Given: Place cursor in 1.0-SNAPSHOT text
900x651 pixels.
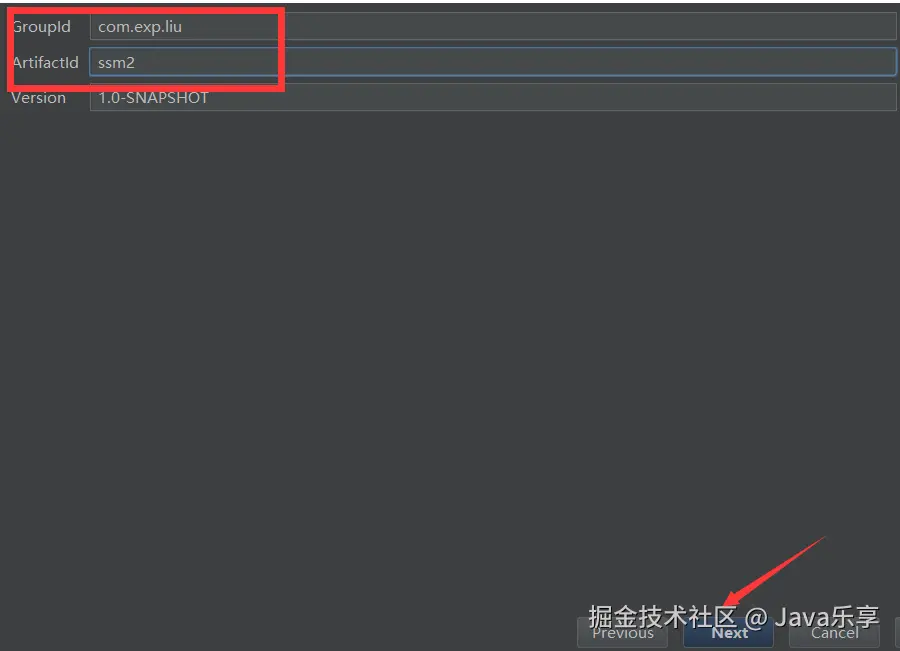Looking at the screenshot, I should pyautogui.click(x=153, y=98).
